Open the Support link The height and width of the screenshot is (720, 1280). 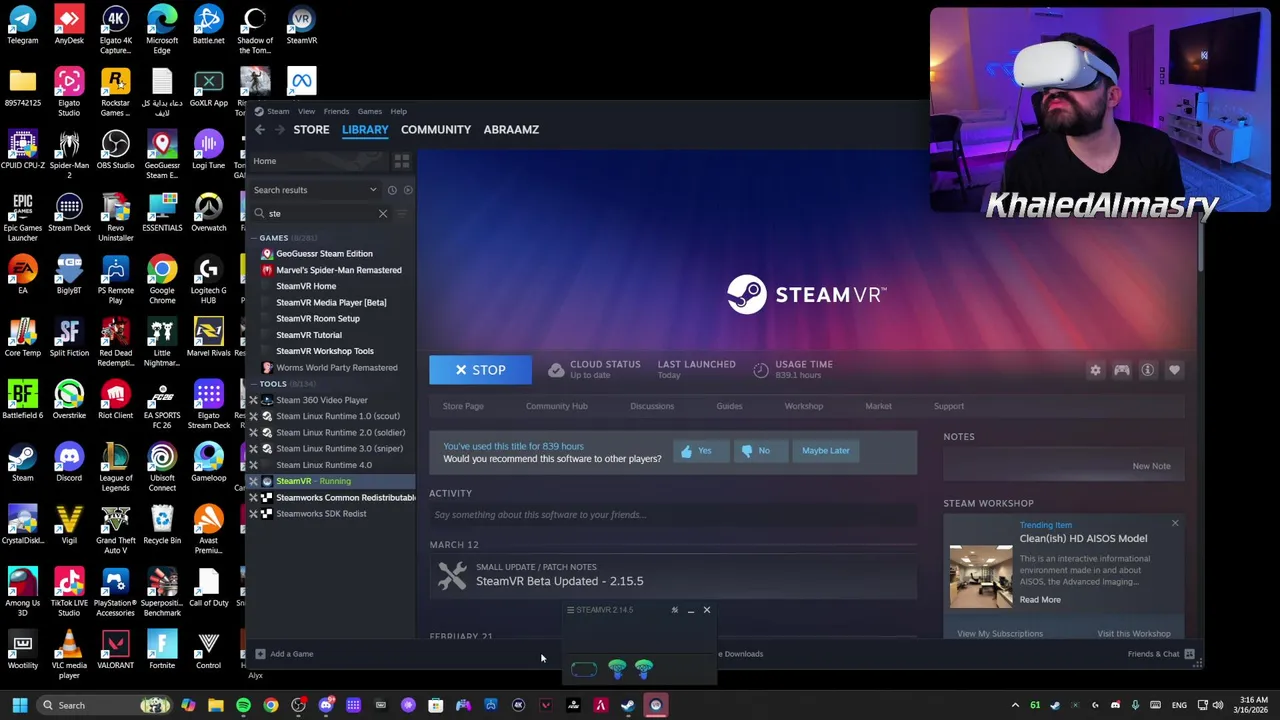click(x=948, y=406)
